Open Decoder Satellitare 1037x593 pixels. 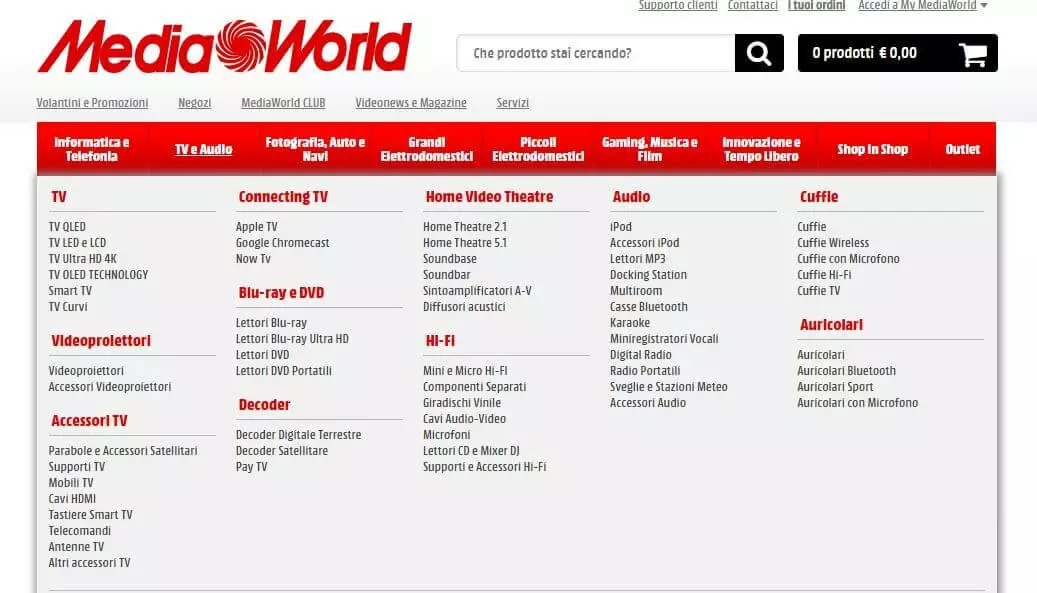(x=282, y=451)
